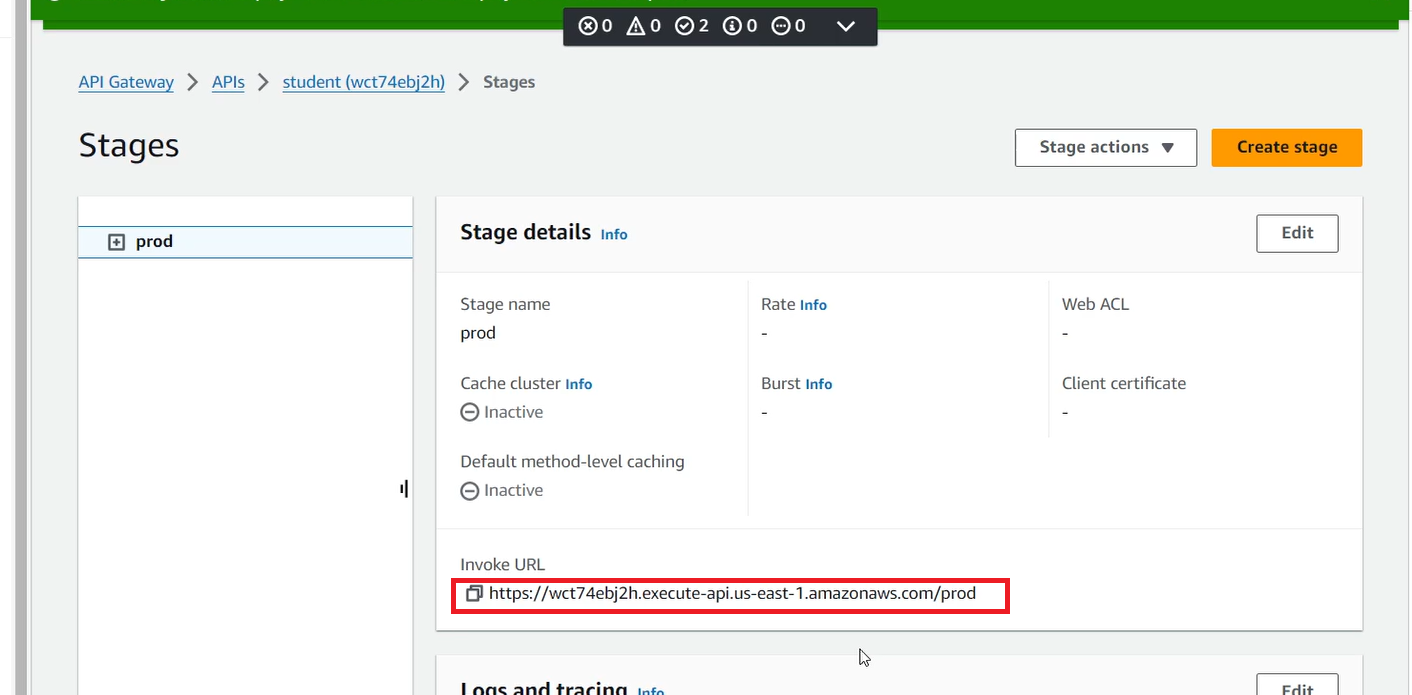This screenshot has height=695, width=1412.
Task: Open the Stage actions dropdown
Action: (x=1105, y=147)
